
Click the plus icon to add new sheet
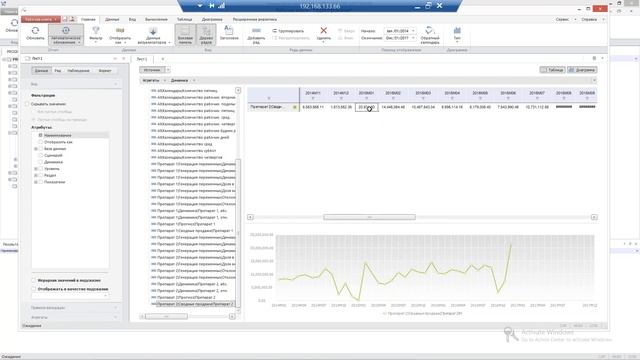click(162, 59)
